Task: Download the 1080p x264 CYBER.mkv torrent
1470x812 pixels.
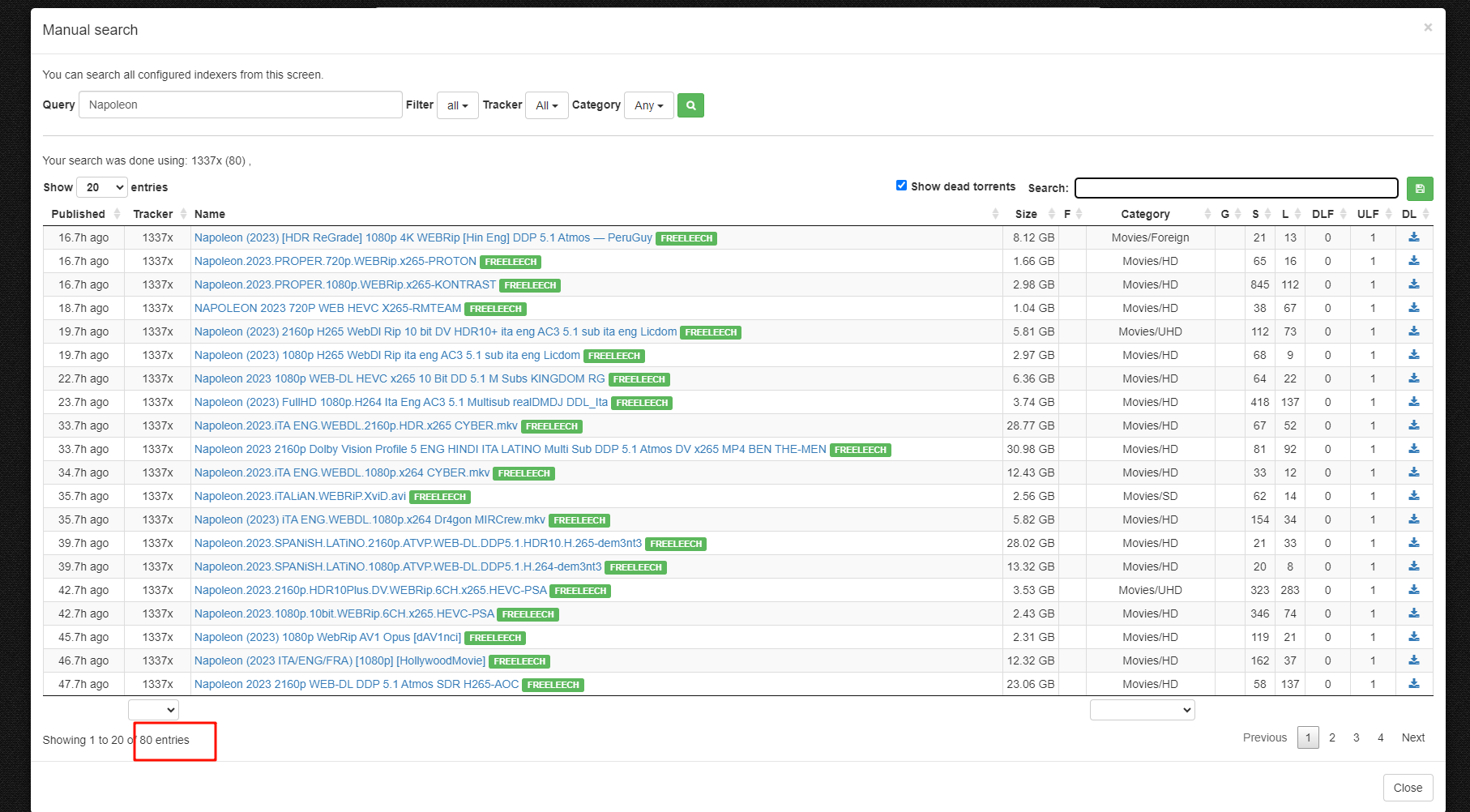Action: 1414,472
